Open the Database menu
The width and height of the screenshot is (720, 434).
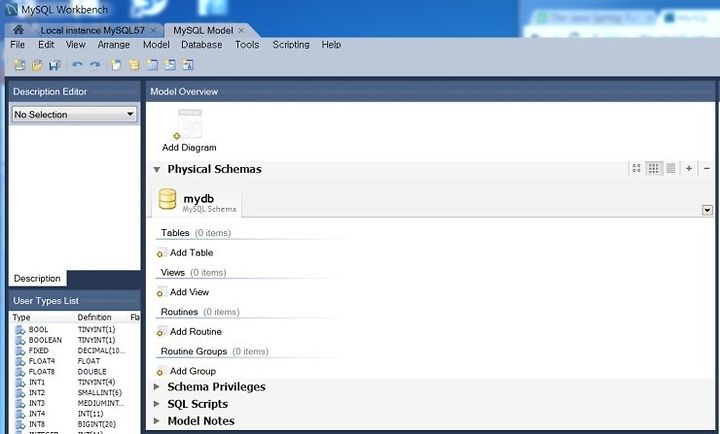coord(202,45)
